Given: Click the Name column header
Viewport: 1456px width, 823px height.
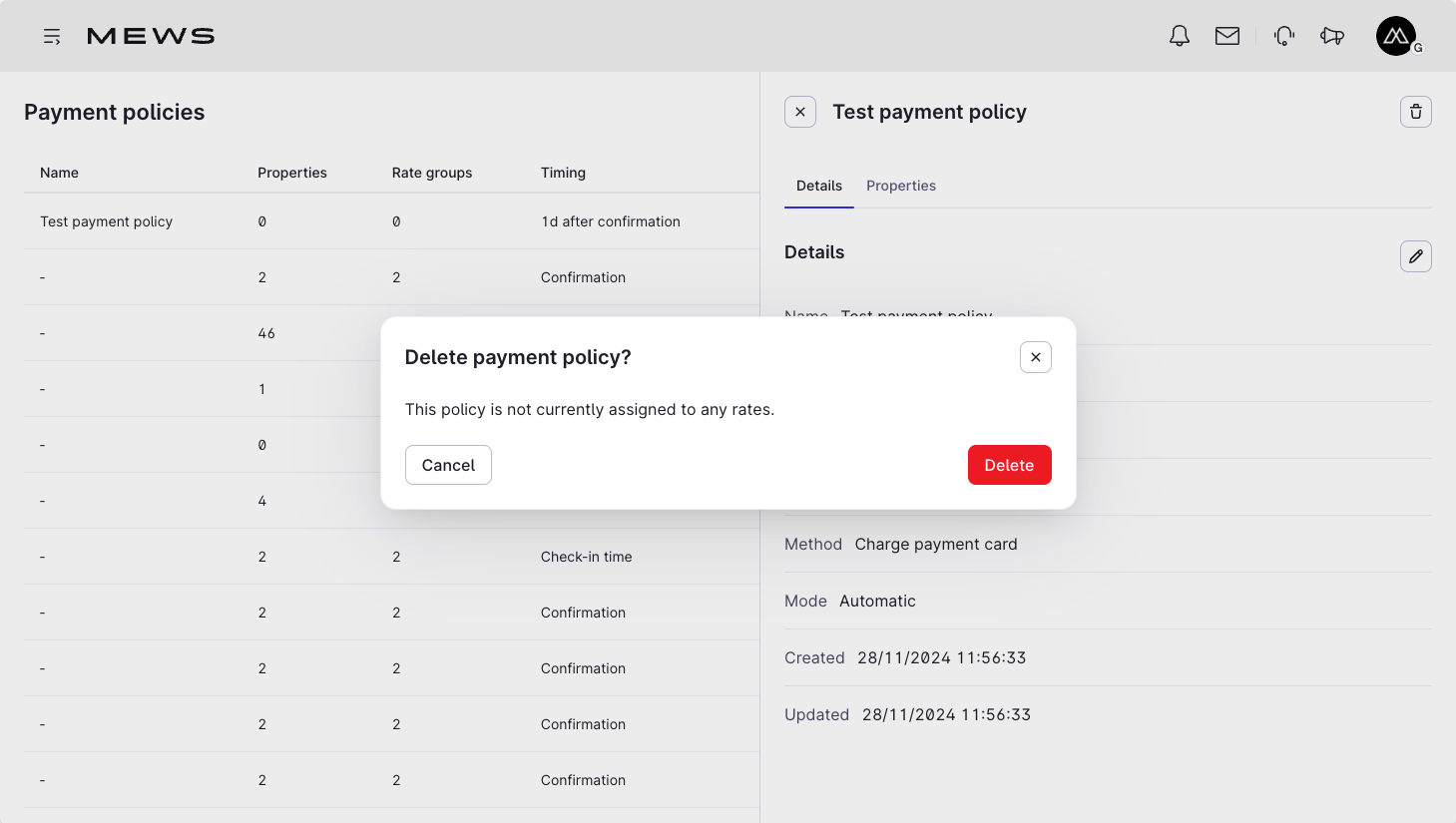Looking at the screenshot, I should [59, 173].
